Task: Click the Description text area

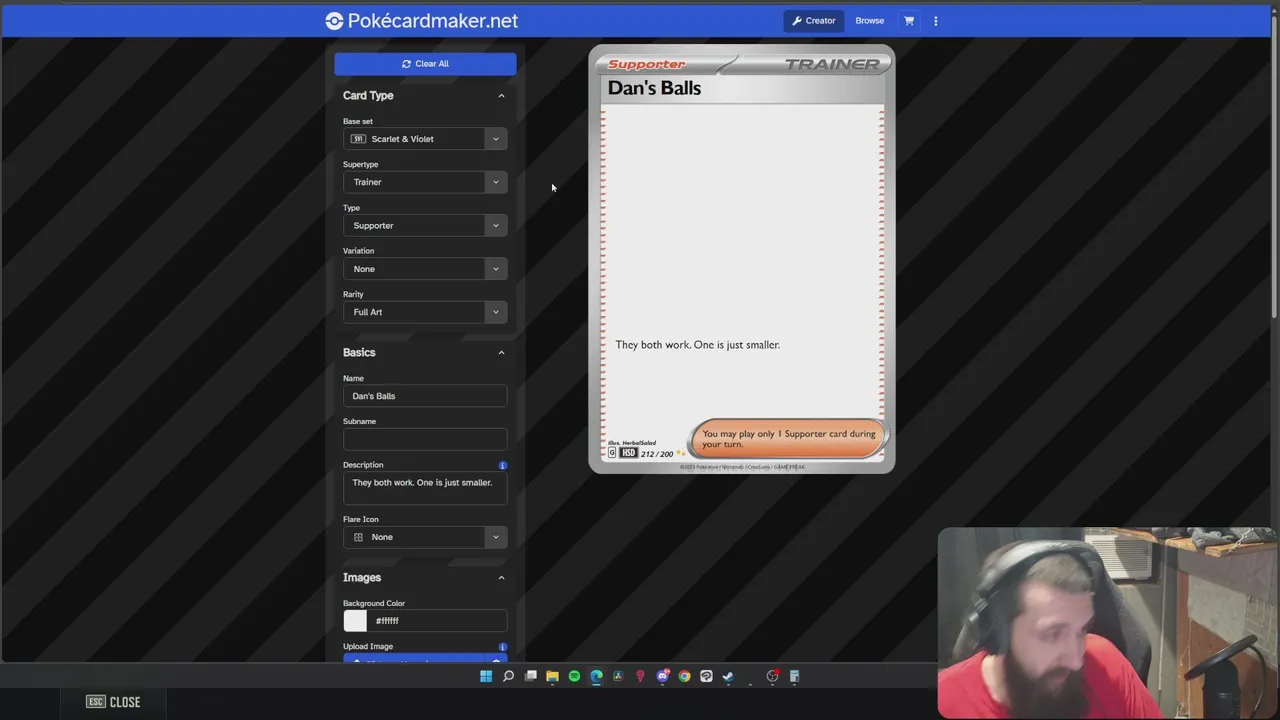Action: 425,488
